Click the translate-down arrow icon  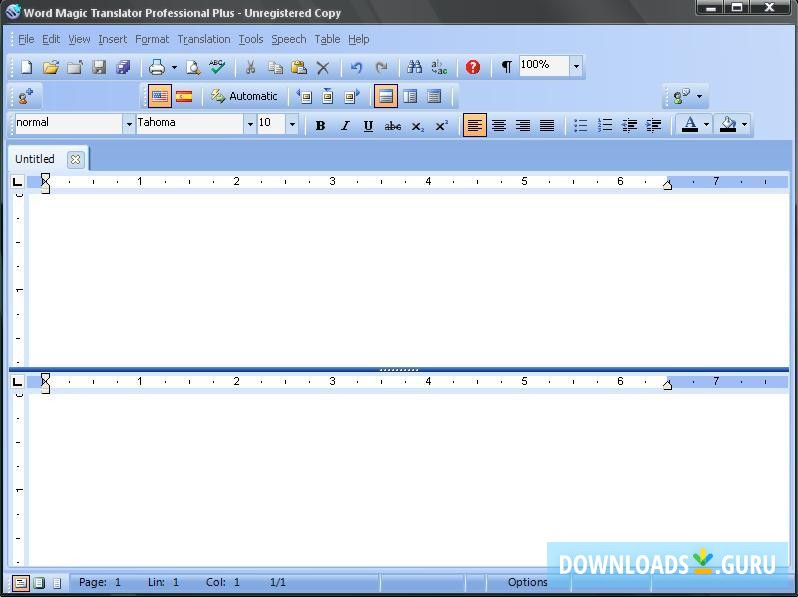(328, 96)
